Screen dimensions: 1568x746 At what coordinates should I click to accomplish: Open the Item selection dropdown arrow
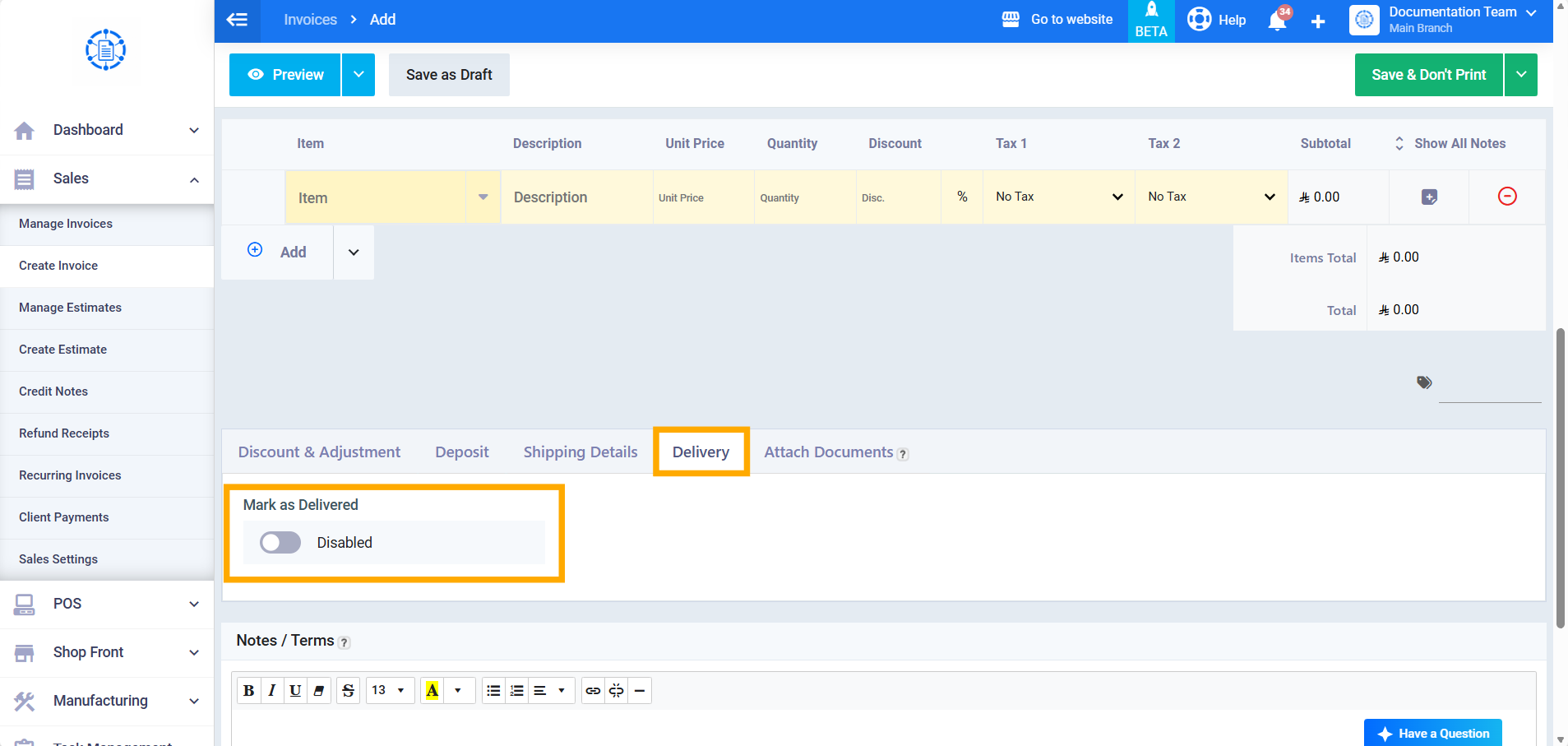click(x=483, y=197)
